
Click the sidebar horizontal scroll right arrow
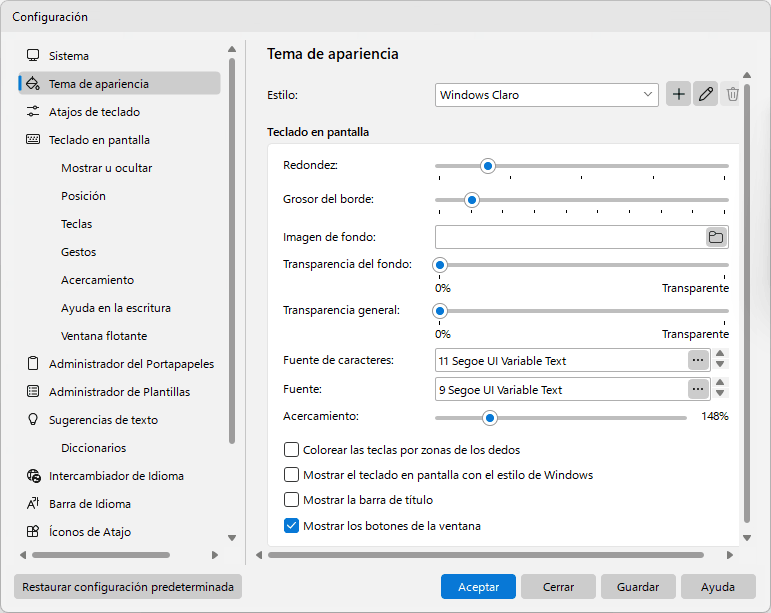click(x=214, y=555)
